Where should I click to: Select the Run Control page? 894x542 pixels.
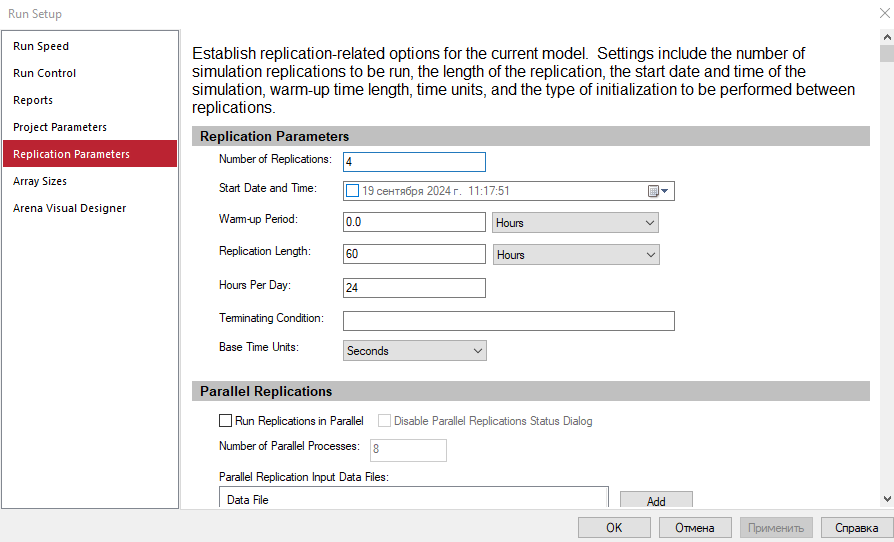click(44, 73)
